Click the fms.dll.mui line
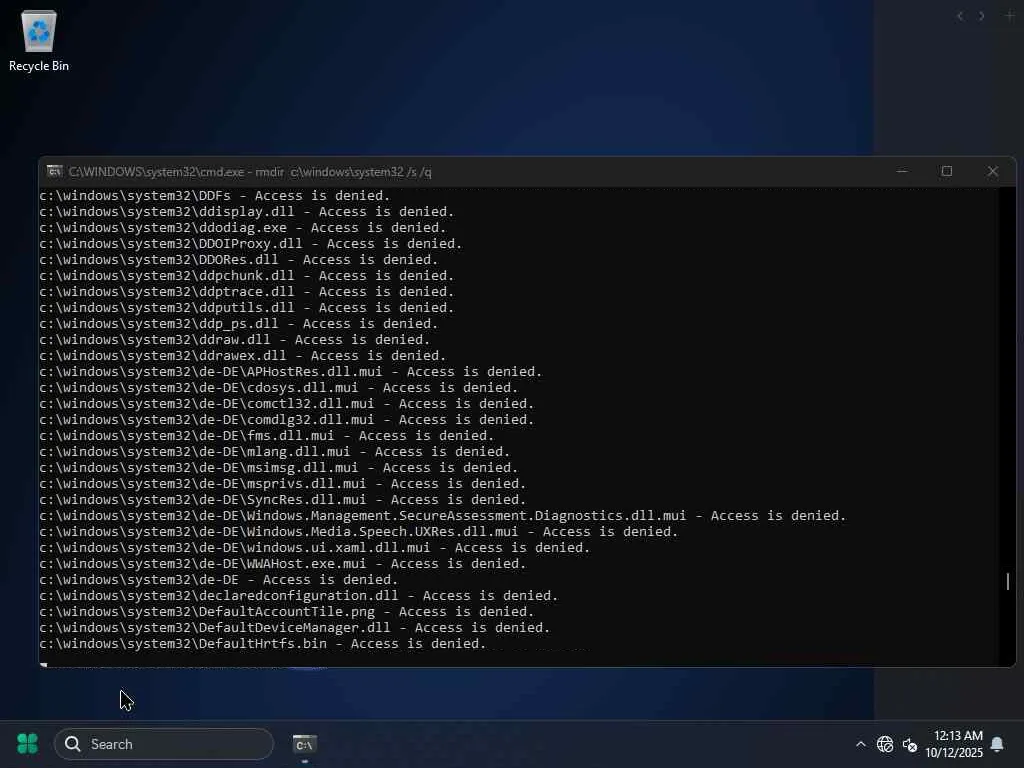1024x768 pixels. click(267, 436)
